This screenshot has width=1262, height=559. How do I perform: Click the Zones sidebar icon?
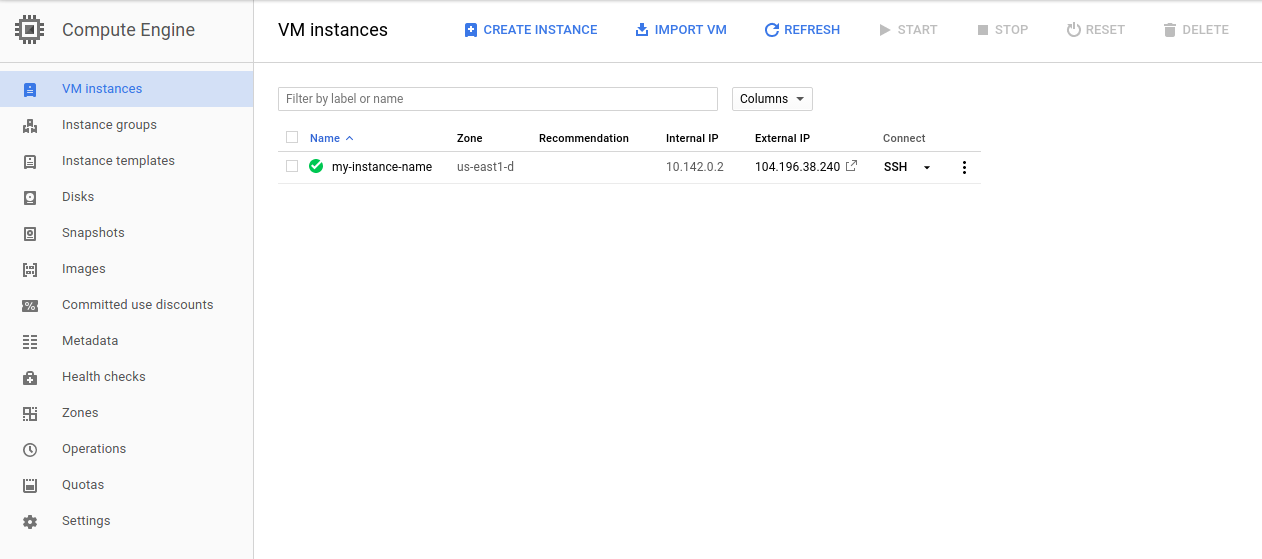pos(30,413)
